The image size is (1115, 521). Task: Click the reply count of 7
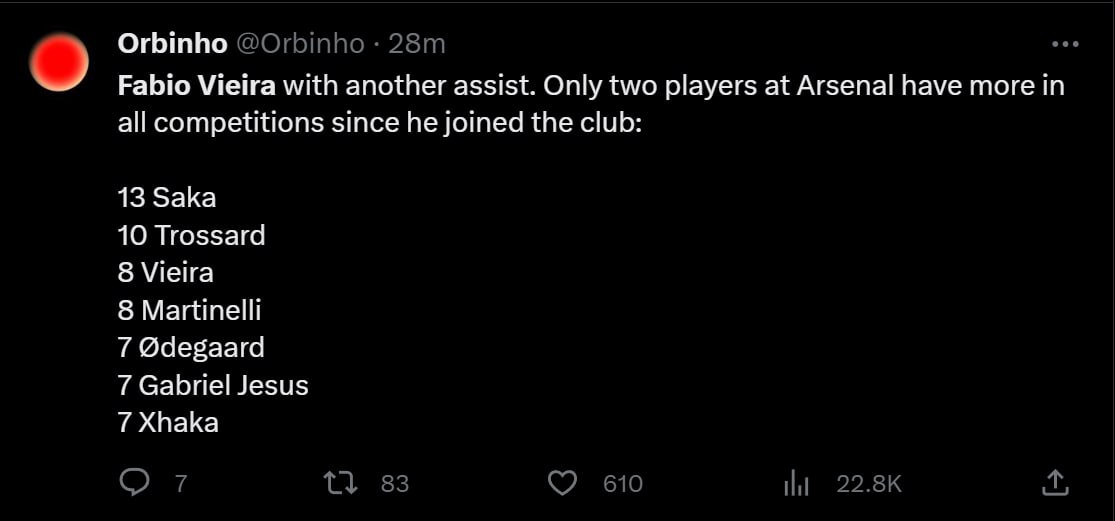click(x=181, y=484)
